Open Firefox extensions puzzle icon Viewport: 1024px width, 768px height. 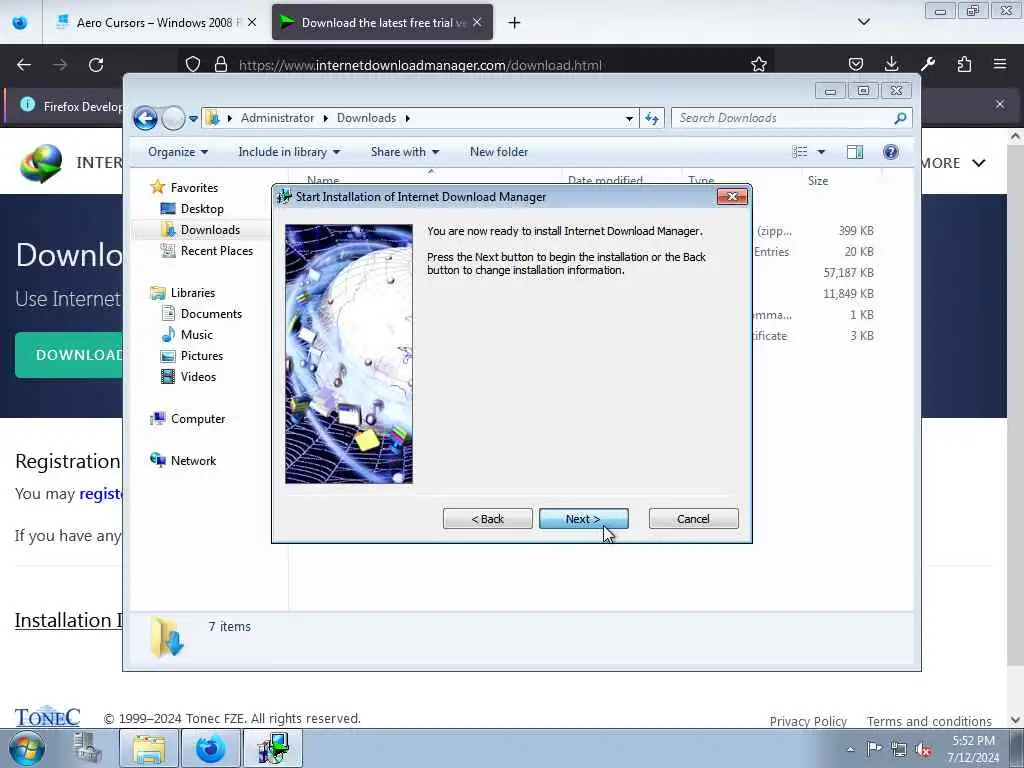pyautogui.click(x=964, y=65)
